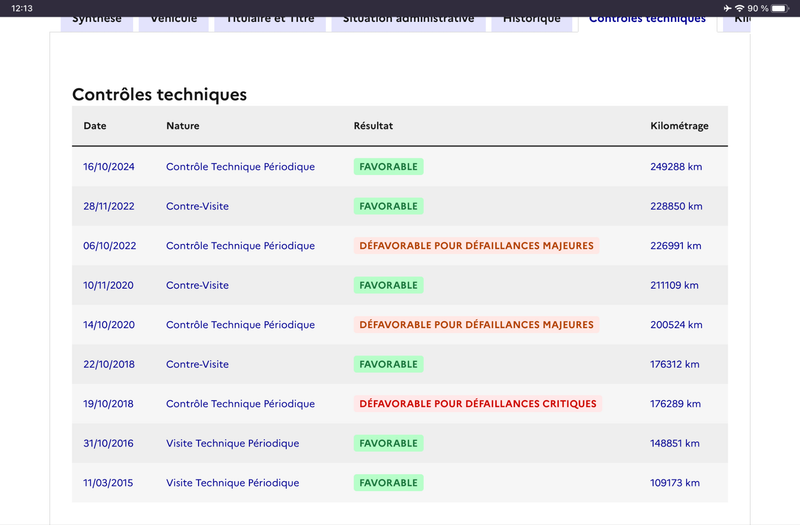Select the date 16/10/2024
The width and height of the screenshot is (800, 525).
[109, 167]
